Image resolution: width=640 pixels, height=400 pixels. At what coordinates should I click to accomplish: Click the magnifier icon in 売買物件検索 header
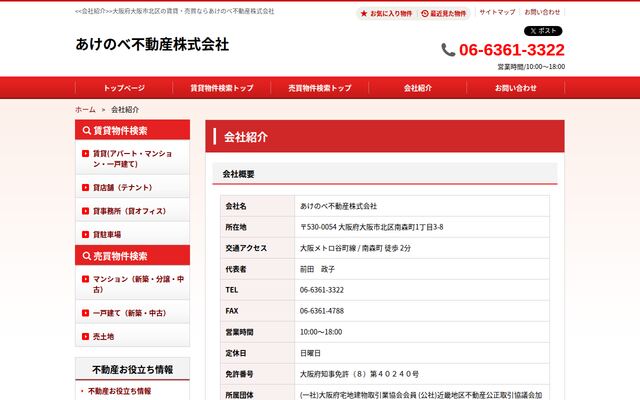pyautogui.click(x=87, y=256)
